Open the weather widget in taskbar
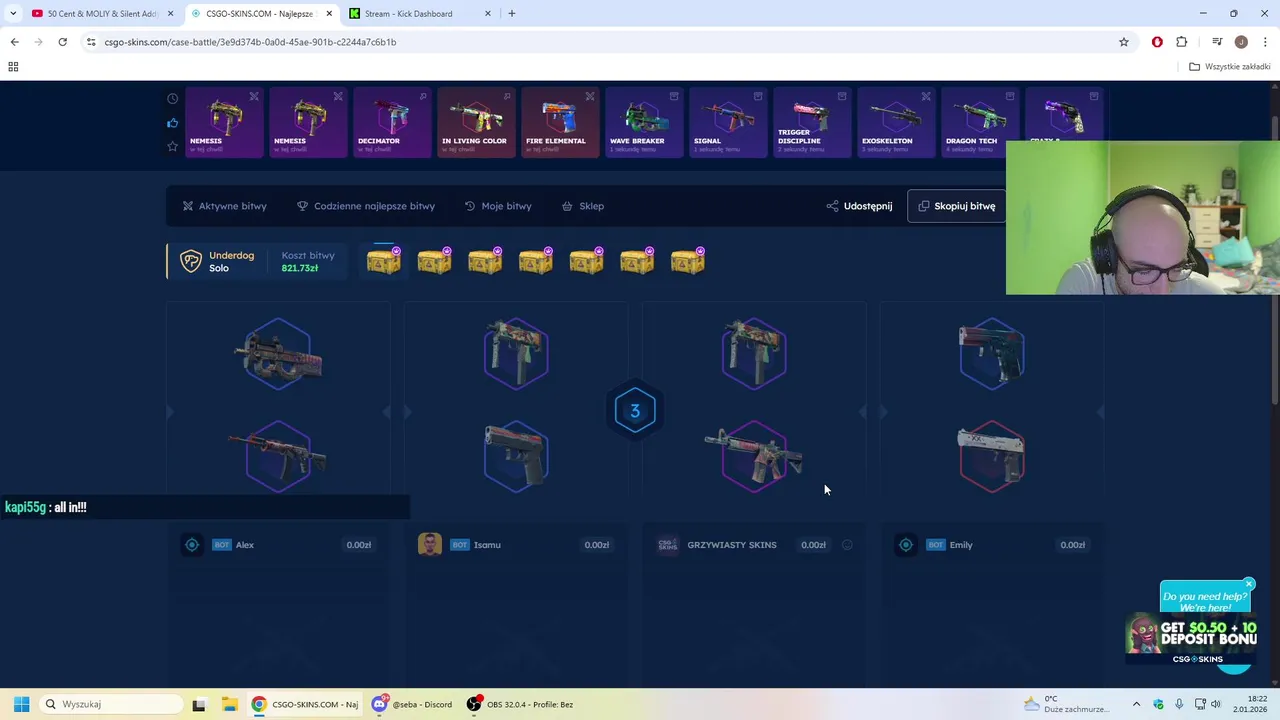Screen dimensions: 1280x720 click(x=1066, y=704)
